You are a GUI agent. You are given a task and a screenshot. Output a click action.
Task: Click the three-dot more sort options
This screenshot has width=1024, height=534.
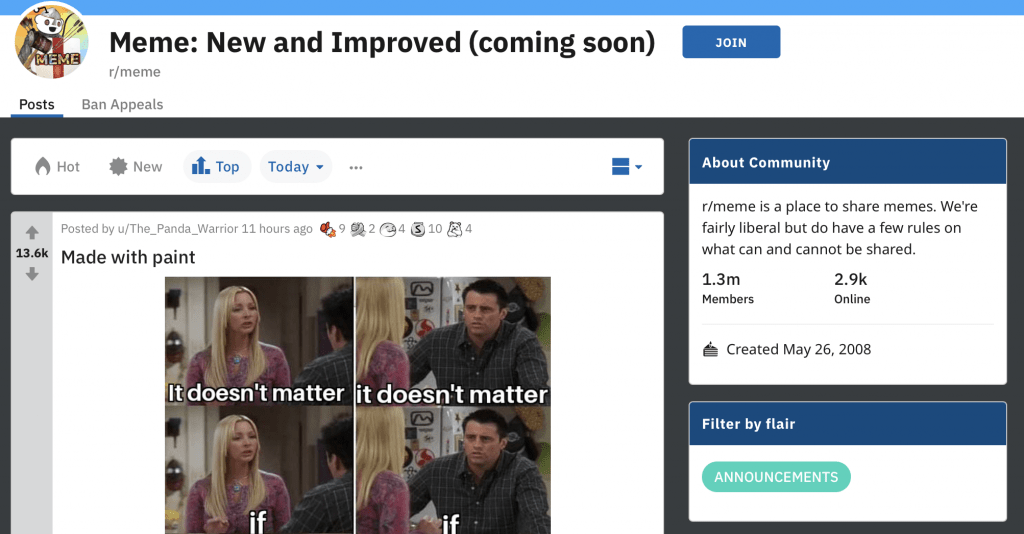(x=356, y=167)
